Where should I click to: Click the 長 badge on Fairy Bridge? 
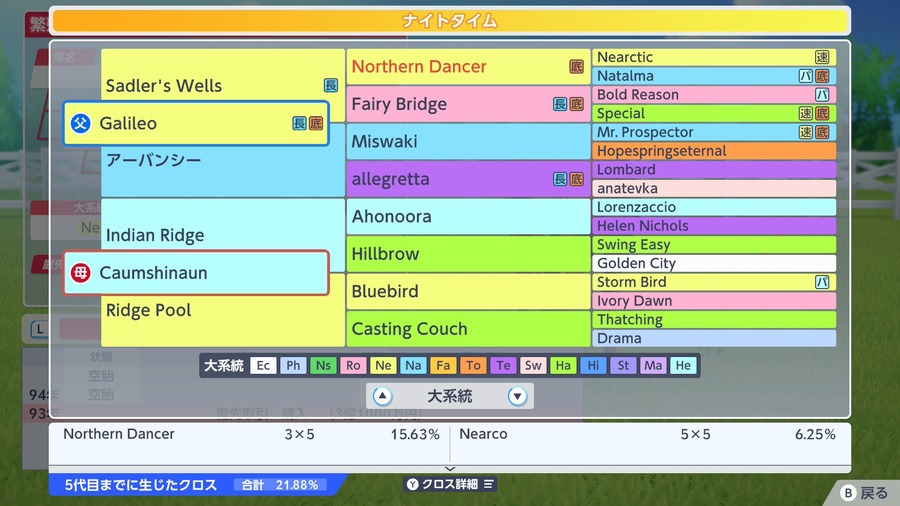pyautogui.click(x=560, y=104)
